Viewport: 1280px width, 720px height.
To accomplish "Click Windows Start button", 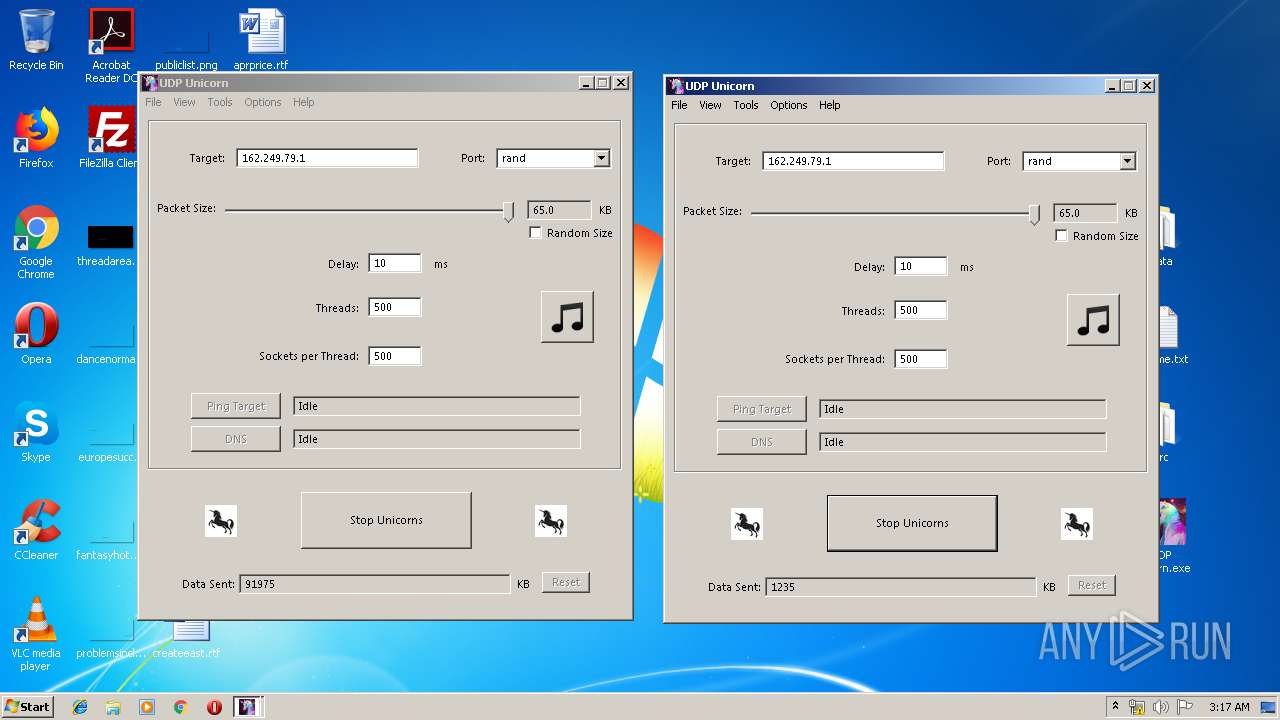I will 28,707.
